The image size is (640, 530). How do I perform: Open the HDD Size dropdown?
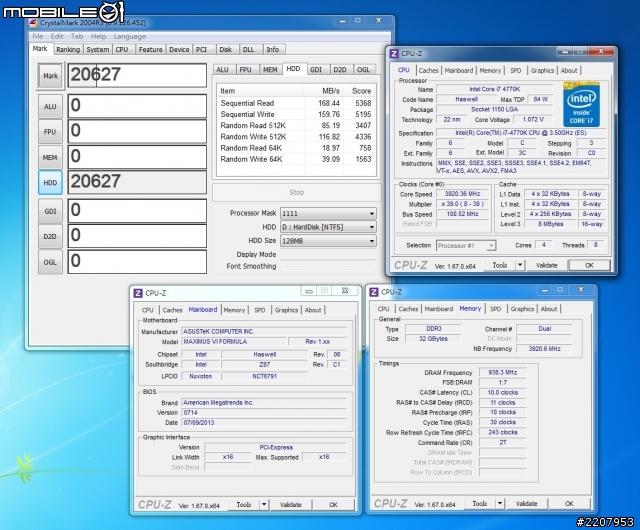pos(328,241)
